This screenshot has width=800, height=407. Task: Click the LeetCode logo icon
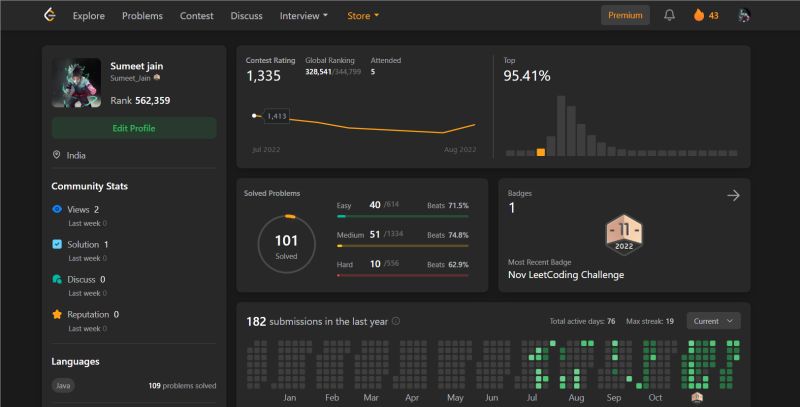[x=49, y=15]
